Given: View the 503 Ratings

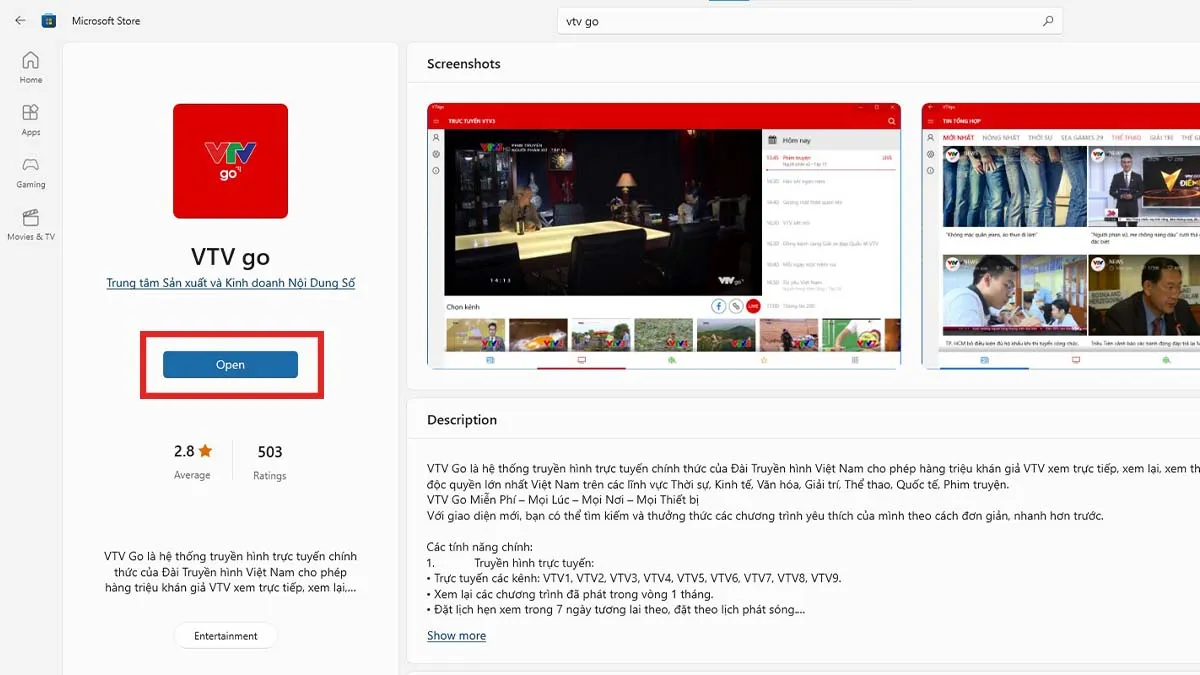Looking at the screenshot, I should coord(269,460).
